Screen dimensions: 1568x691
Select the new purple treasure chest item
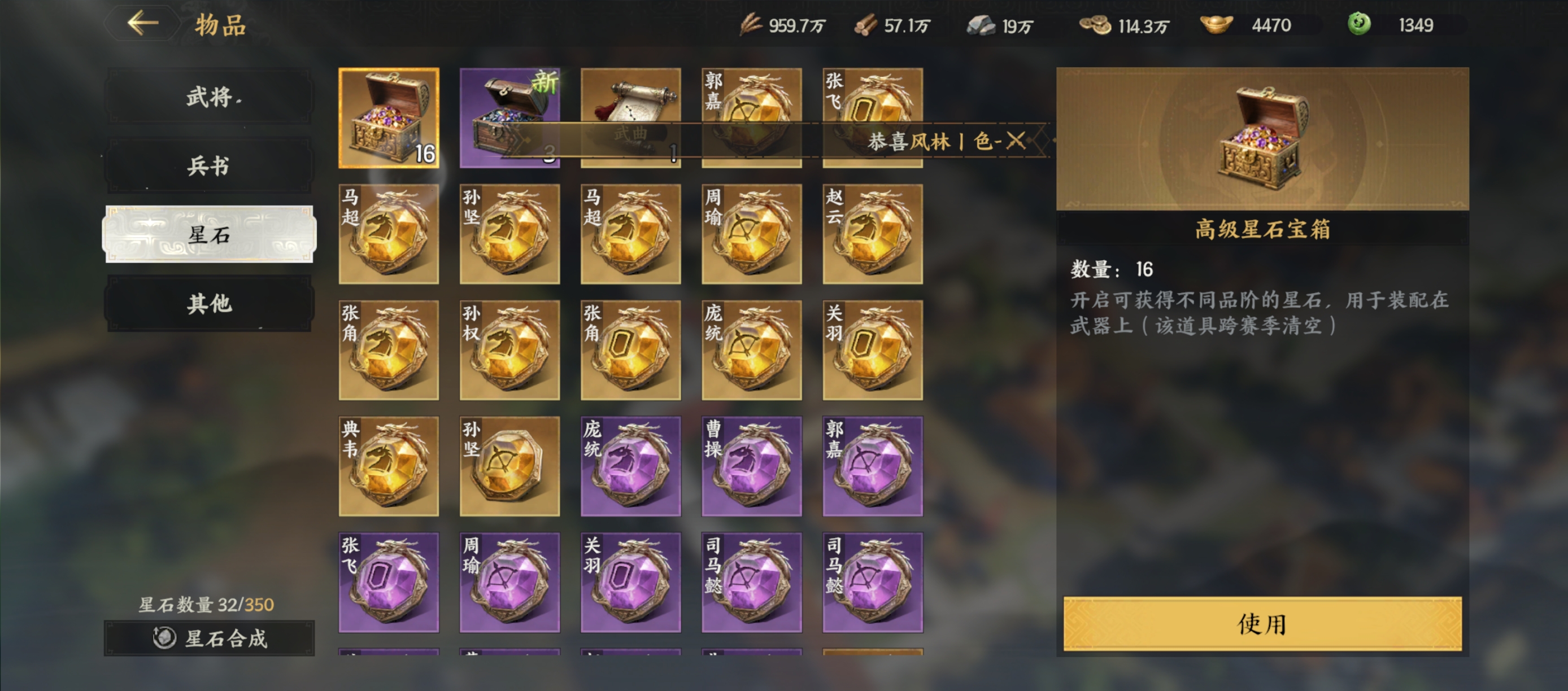[x=509, y=117]
